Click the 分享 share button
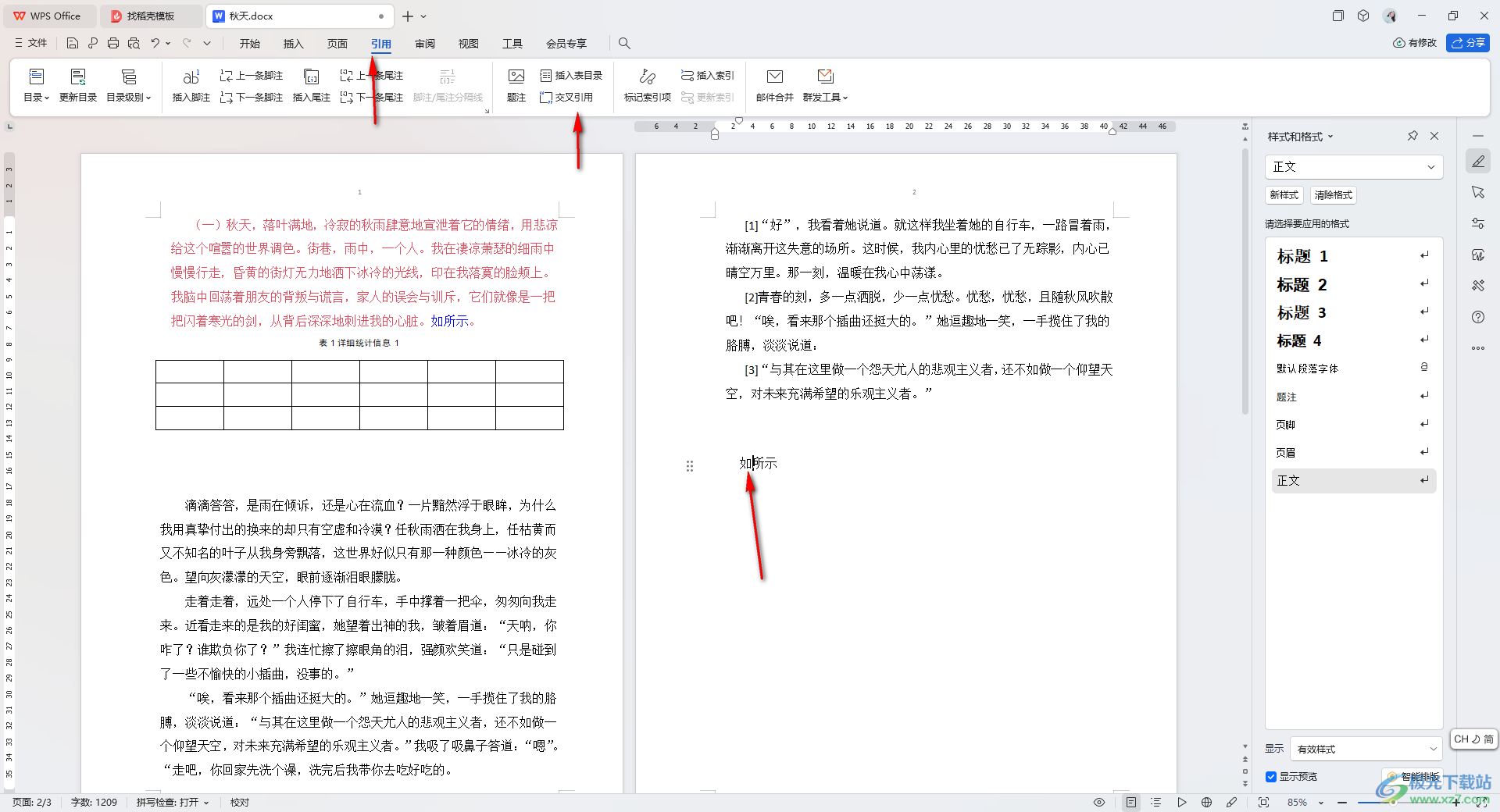This screenshot has width=1500, height=812. point(1468,43)
